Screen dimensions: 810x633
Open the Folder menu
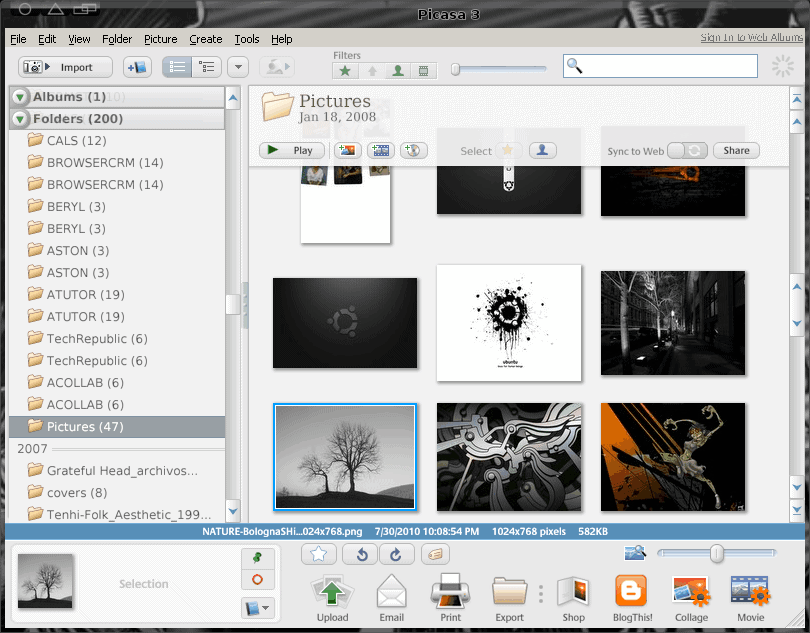coord(117,39)
